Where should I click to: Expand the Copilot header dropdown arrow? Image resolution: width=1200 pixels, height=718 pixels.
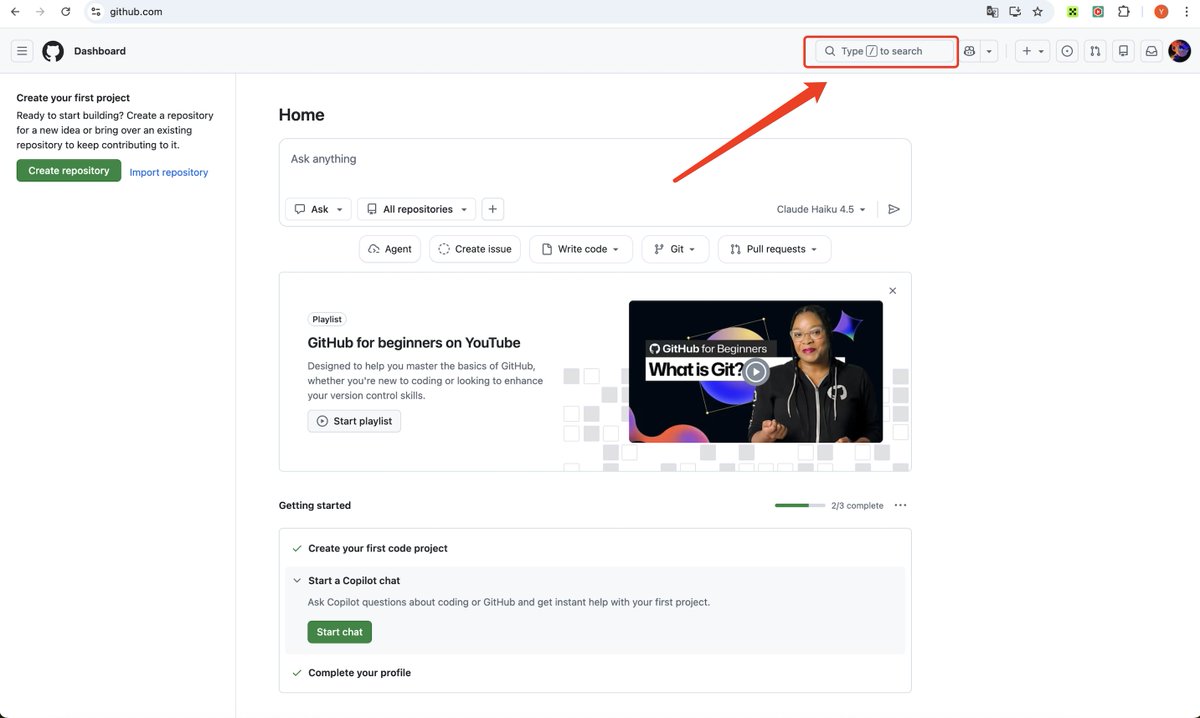coord(989,51)
